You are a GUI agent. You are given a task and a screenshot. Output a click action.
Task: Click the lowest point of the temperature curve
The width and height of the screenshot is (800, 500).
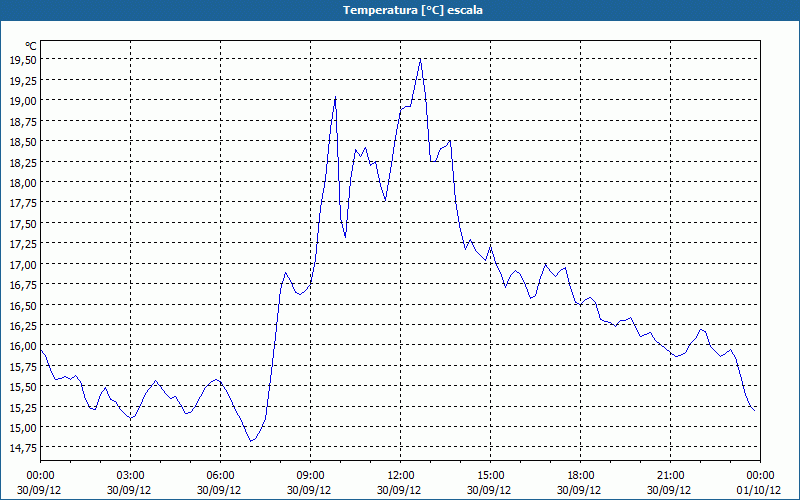tap(251, 441)
